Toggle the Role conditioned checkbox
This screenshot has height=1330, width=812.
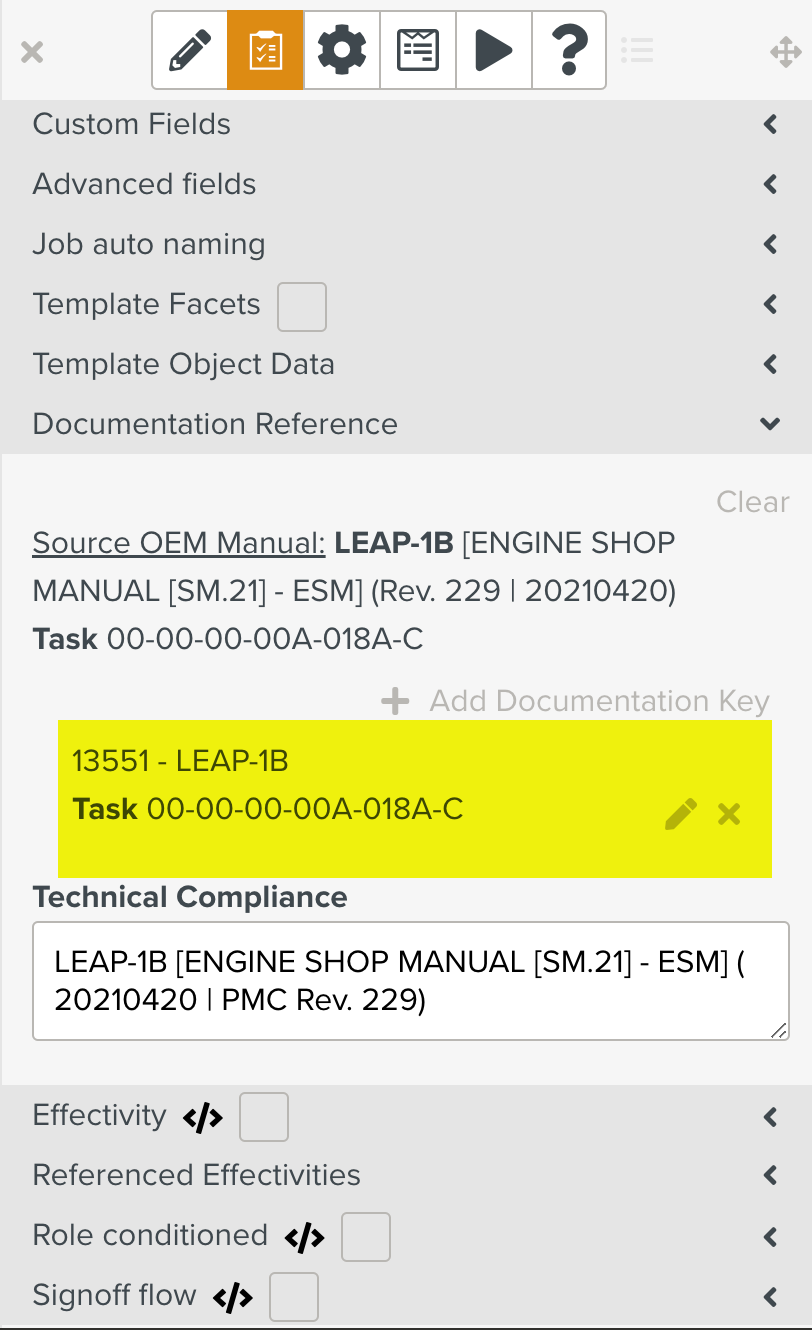[x=366, y=1237]
